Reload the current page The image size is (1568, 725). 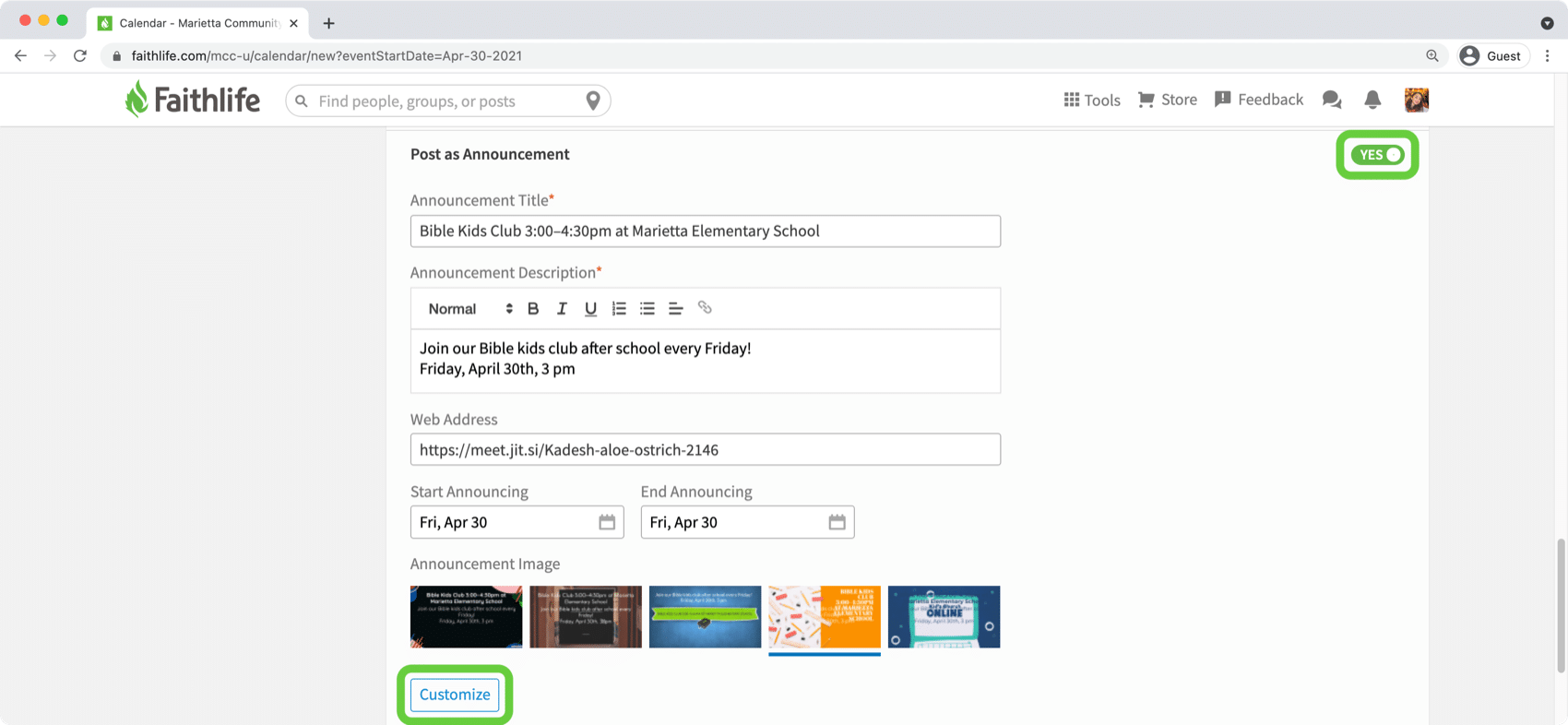tap(80, 56)
